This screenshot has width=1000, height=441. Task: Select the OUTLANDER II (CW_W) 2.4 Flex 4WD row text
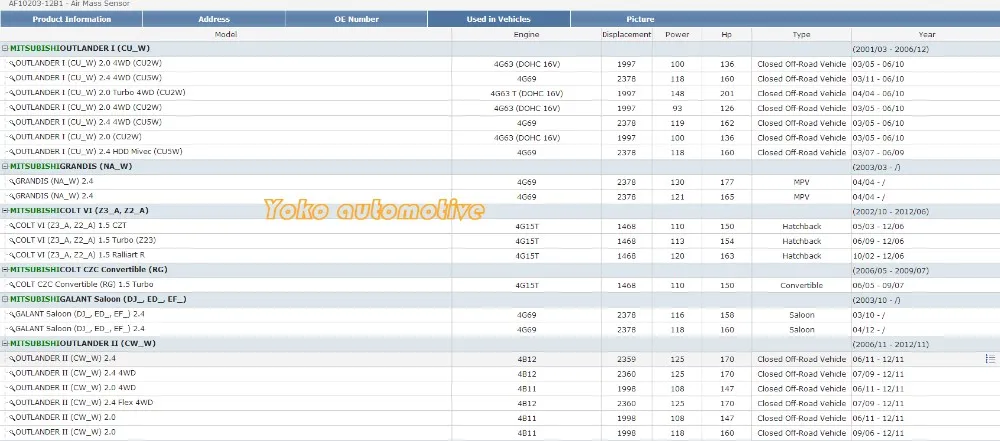coord(84,403)
